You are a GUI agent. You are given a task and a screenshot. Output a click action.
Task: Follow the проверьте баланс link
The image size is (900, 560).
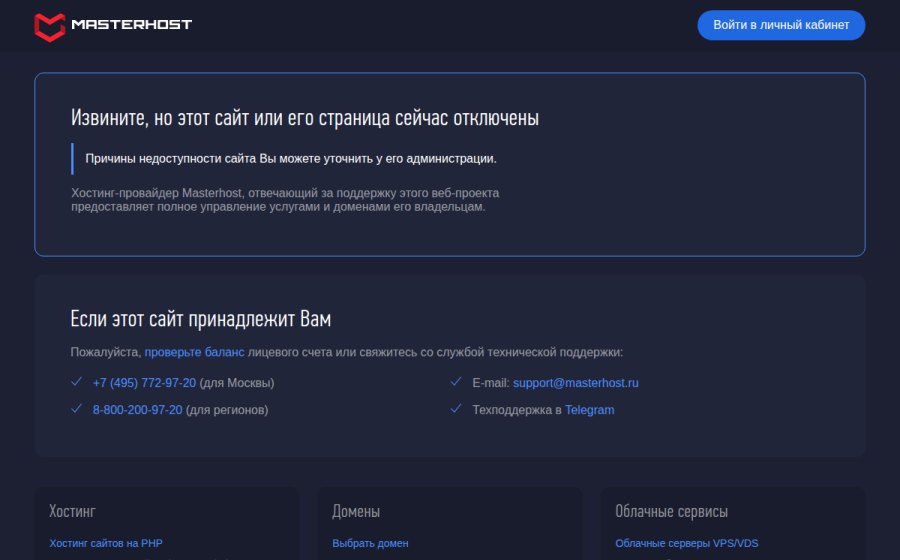point(194,352)
